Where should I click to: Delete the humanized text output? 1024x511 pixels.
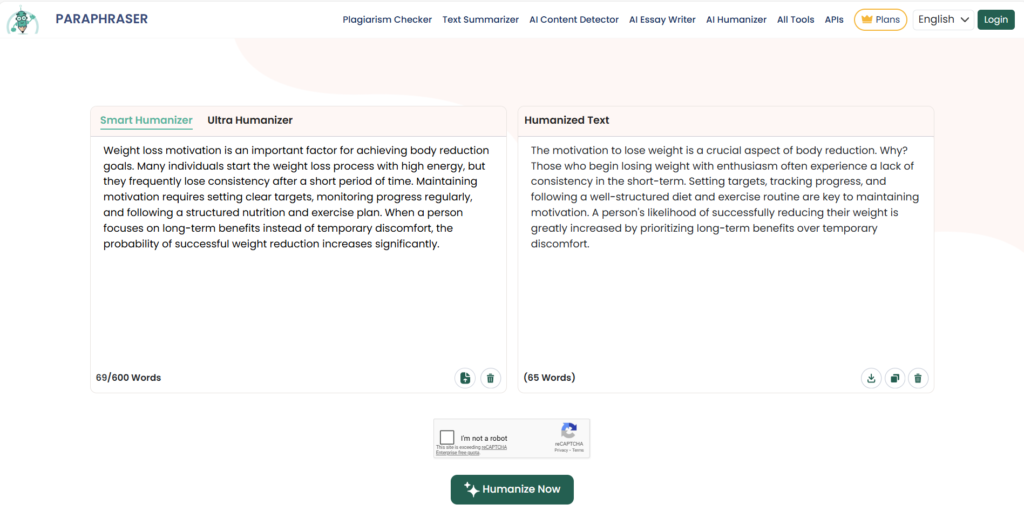point(918,378)
